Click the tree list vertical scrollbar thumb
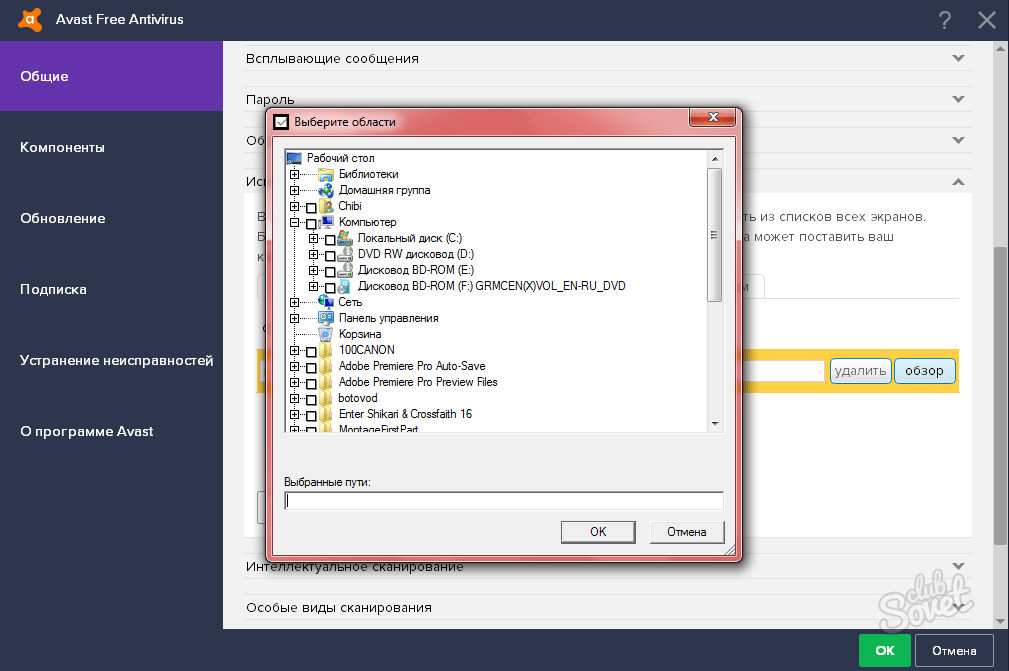1009x671 pixels. tap(714, 235)
